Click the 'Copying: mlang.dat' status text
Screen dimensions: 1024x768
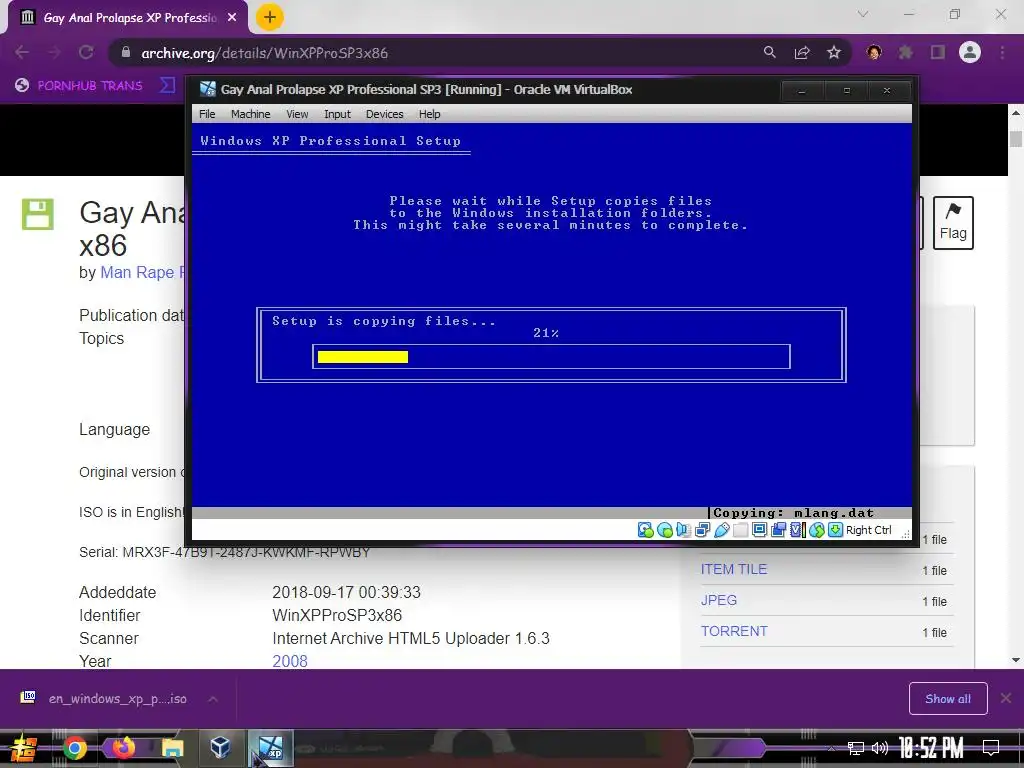(x=793, y=513)
